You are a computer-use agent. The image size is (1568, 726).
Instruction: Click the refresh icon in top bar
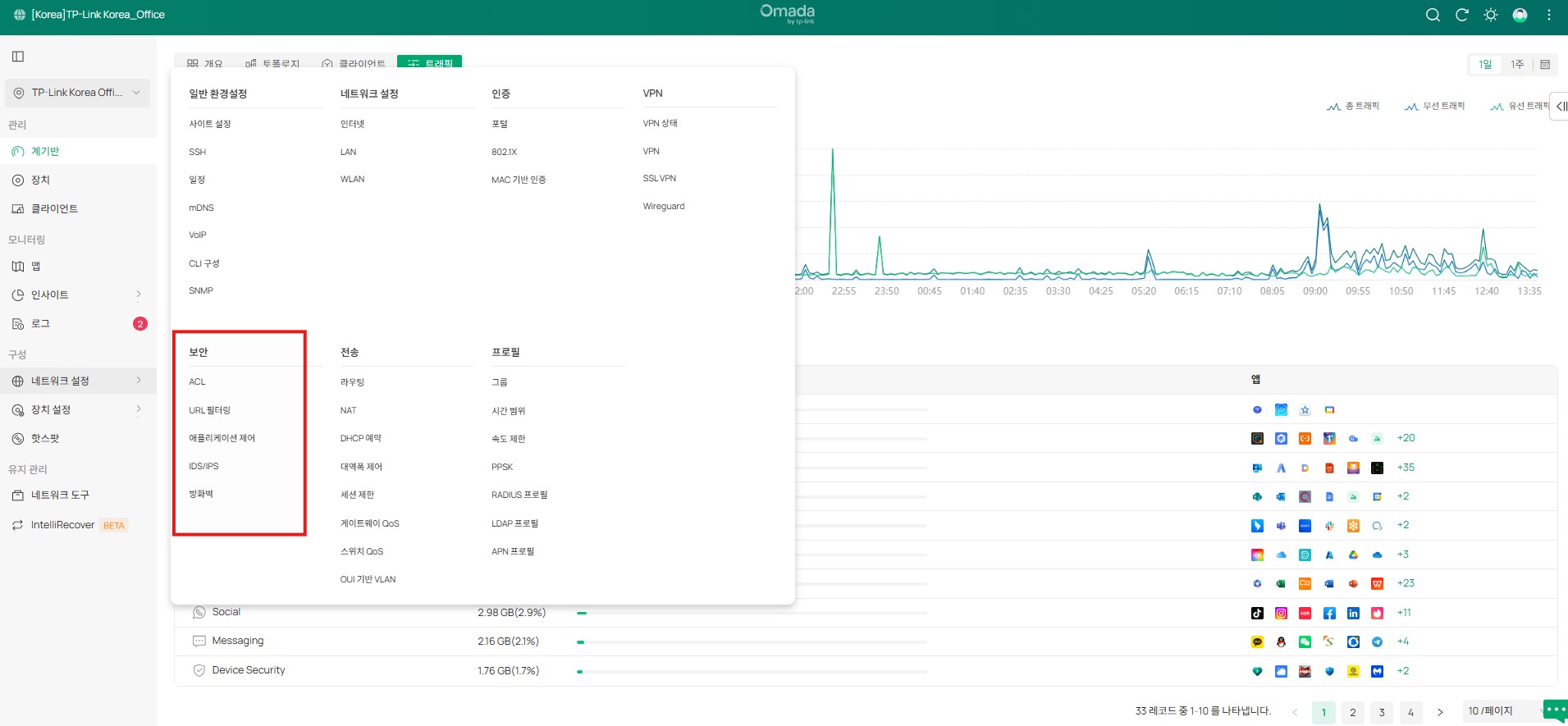tap(1461, 15)
